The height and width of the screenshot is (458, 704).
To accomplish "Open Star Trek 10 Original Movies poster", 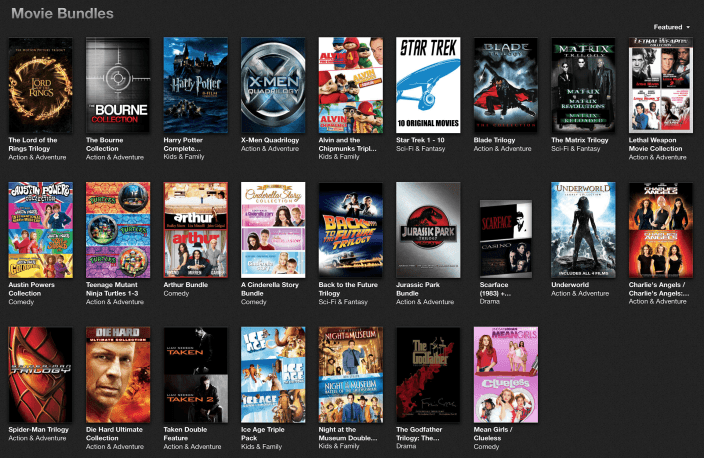I will click(428, 85).
